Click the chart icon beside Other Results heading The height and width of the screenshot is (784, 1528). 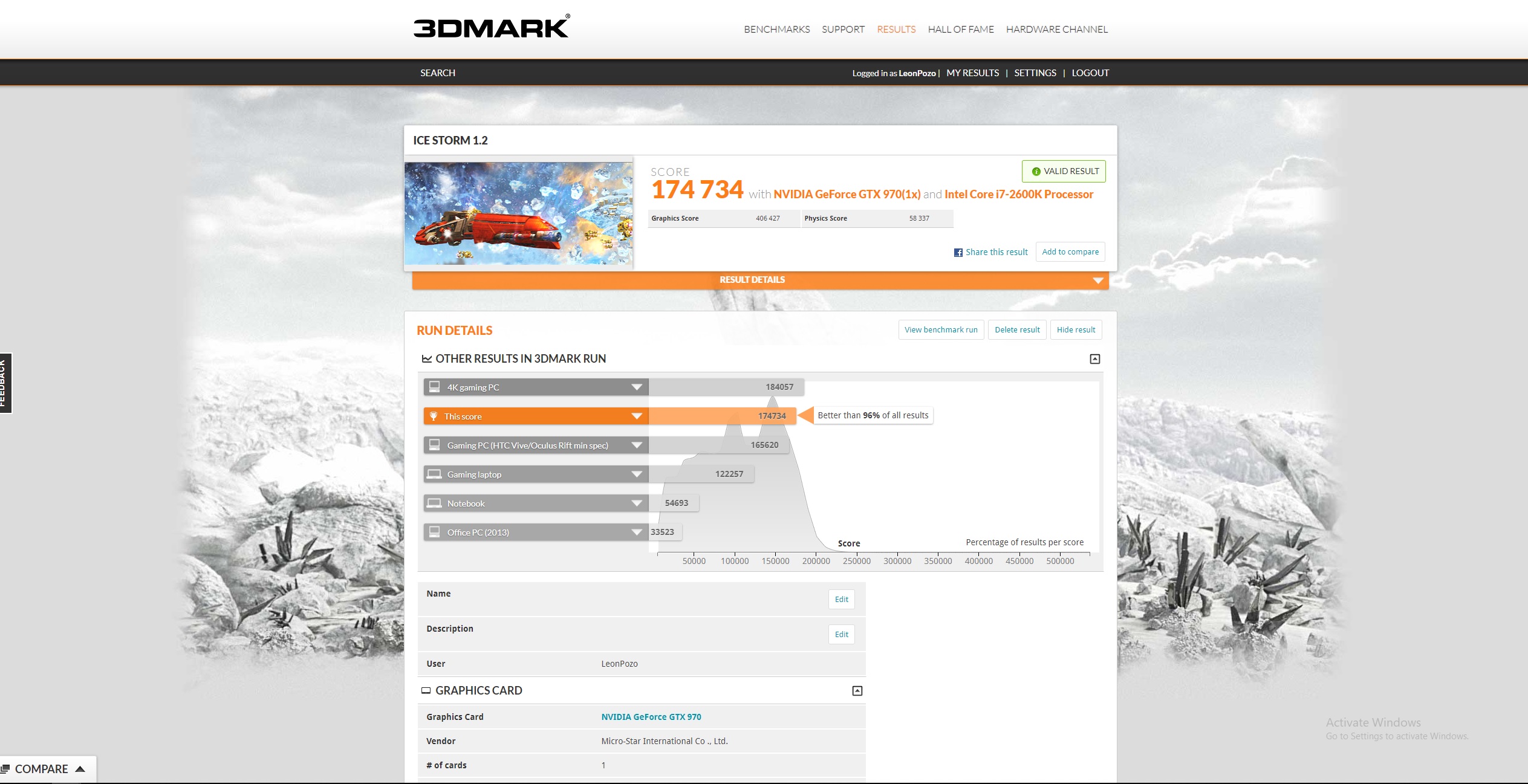point(427,359)
